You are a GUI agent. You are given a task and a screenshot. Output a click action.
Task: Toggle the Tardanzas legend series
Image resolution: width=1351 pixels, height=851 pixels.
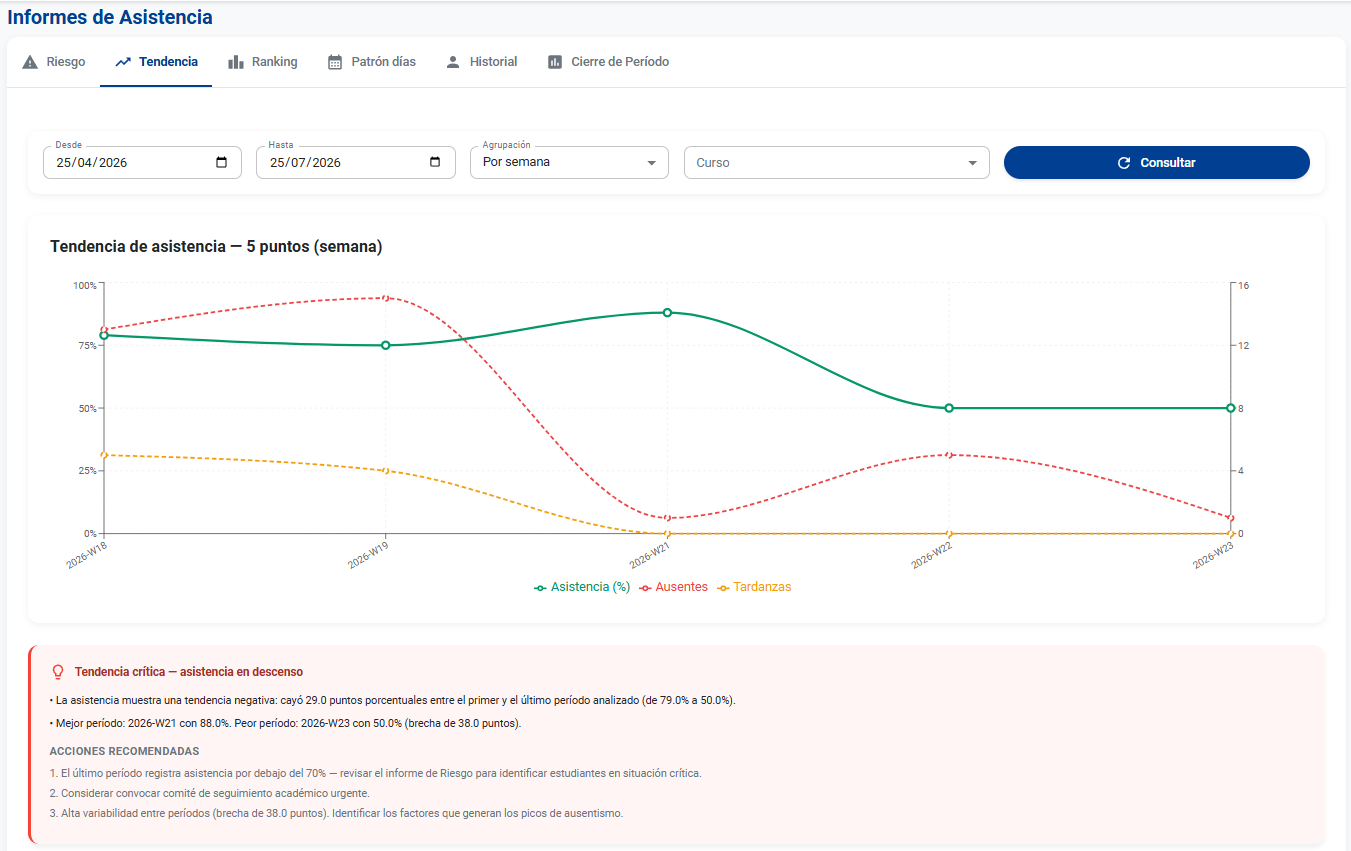pos(754,587)
